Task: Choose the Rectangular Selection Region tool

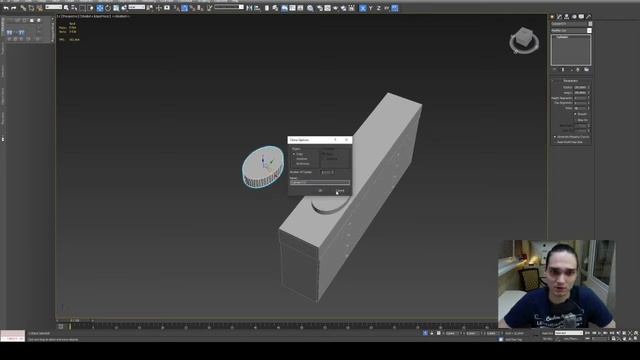Action: pos(82,8)
